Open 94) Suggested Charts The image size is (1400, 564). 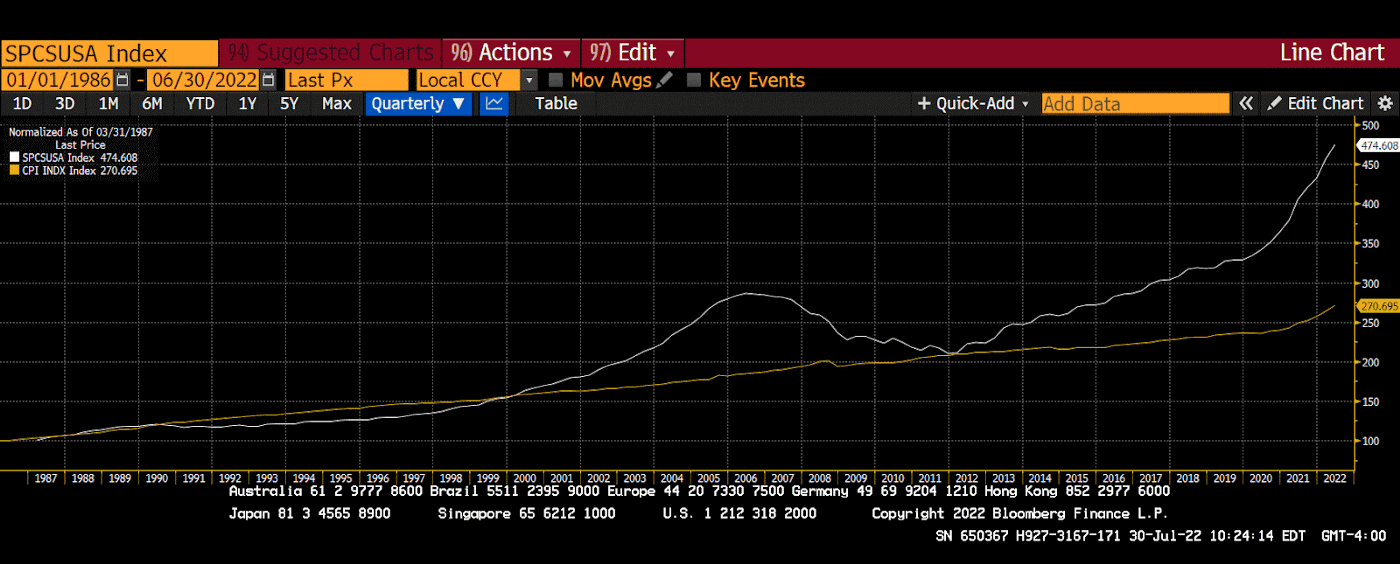(x=330, y=52)
